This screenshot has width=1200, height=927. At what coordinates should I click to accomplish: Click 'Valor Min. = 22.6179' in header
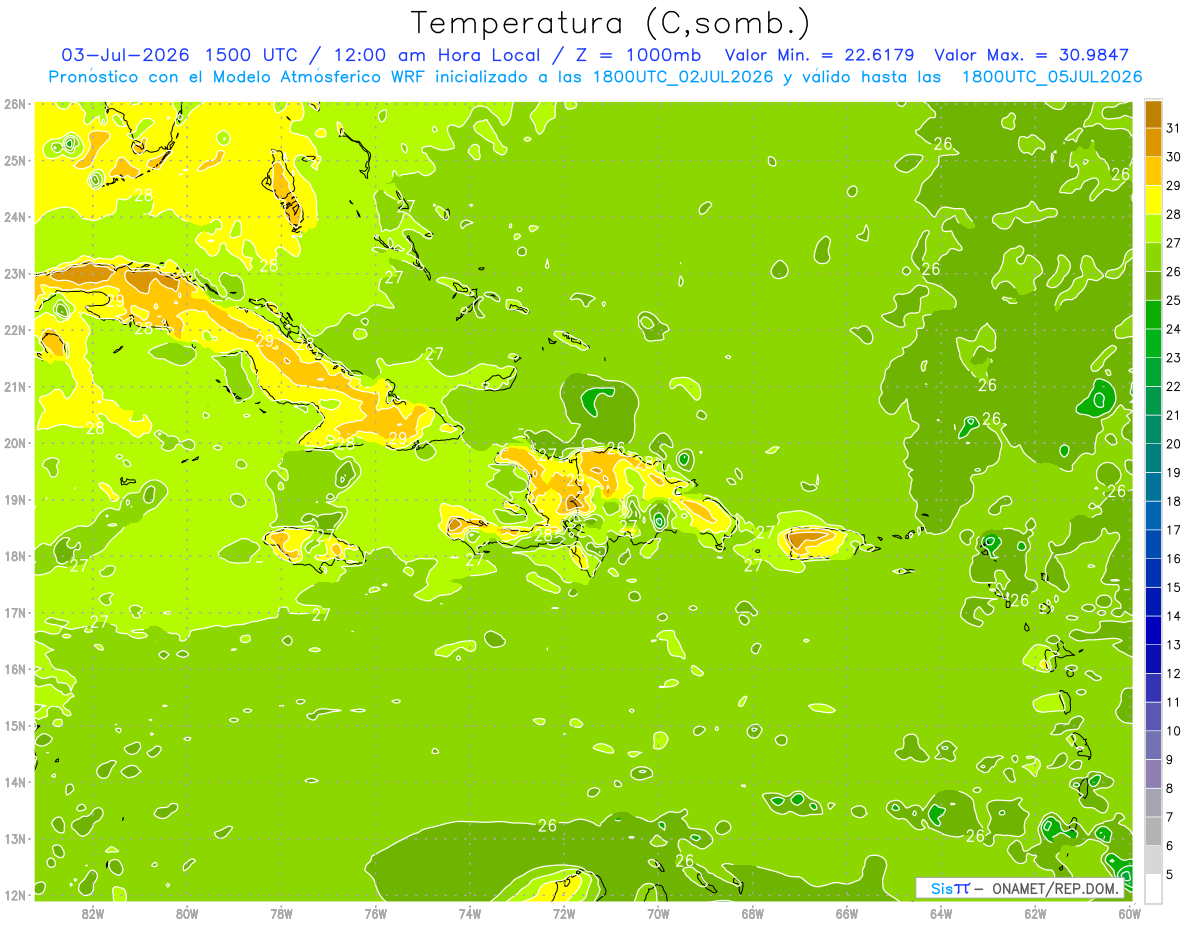[820, 54]
